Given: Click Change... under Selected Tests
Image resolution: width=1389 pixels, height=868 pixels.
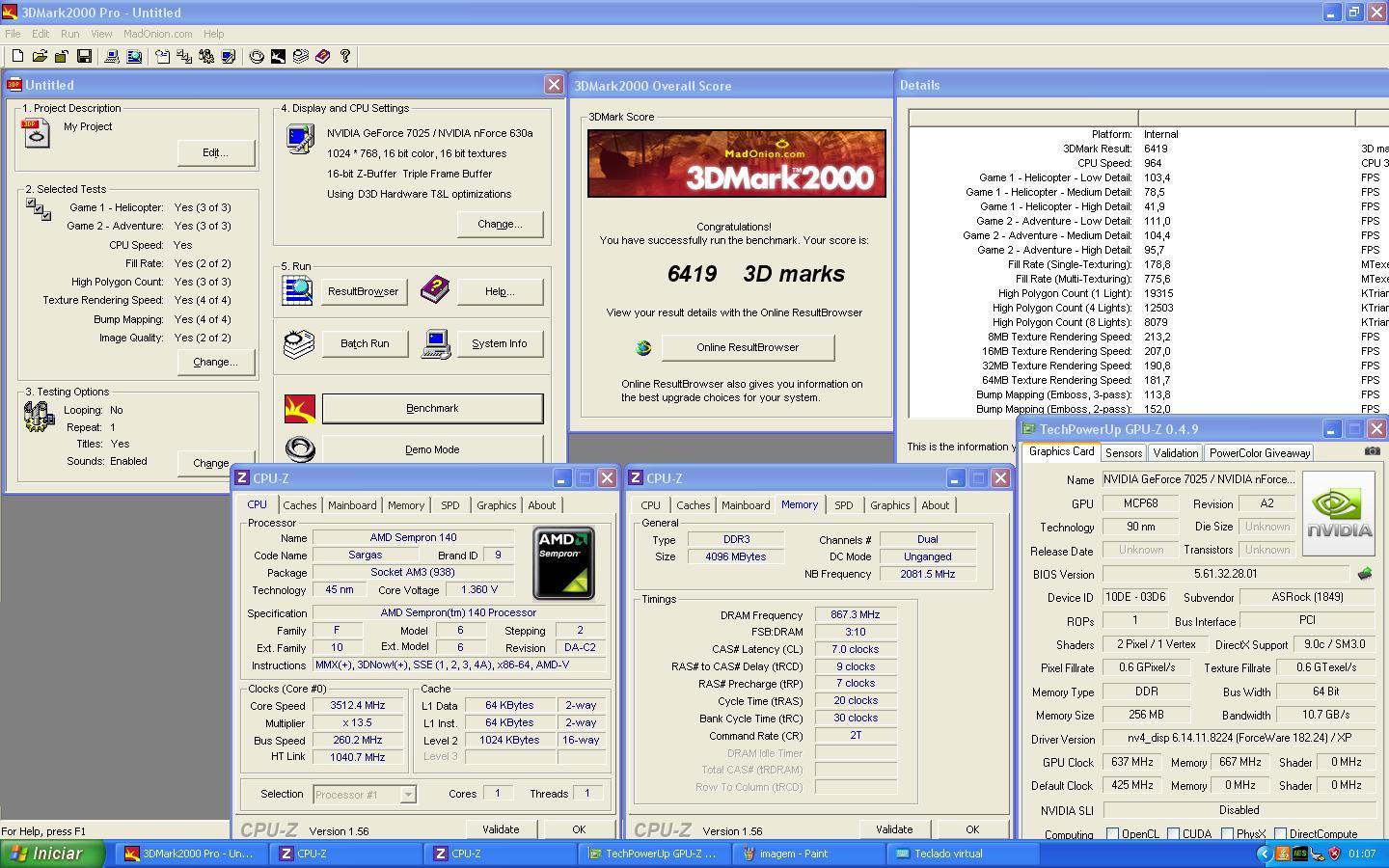Looking at the screenshot, I should (215, 362).
